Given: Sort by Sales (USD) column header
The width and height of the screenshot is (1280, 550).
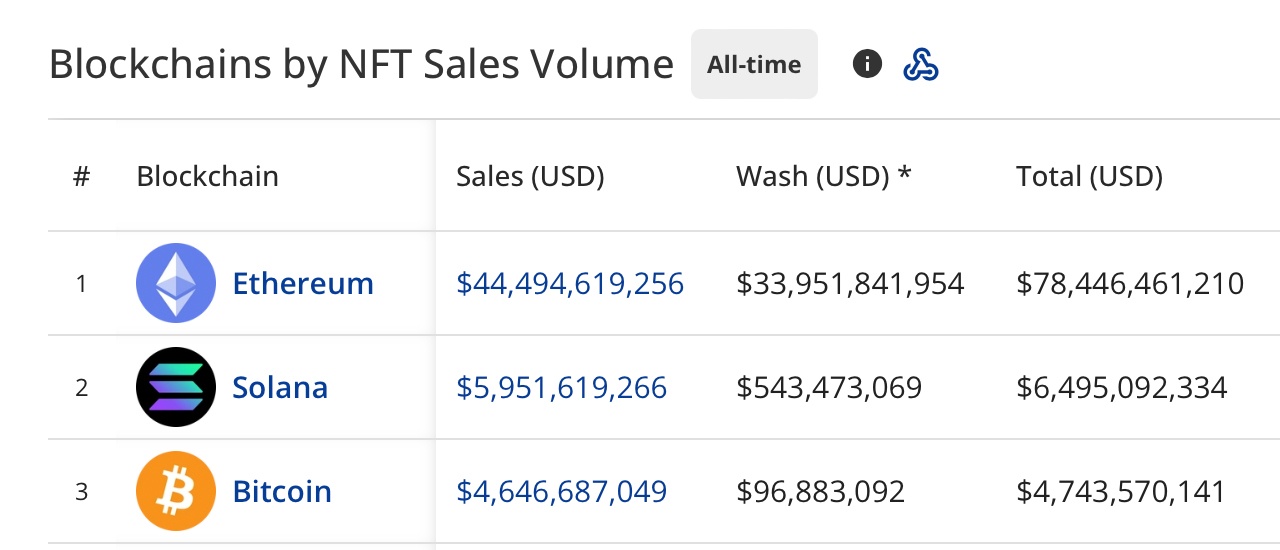Looking at the screenshot, I should click(x=530, y=176).
